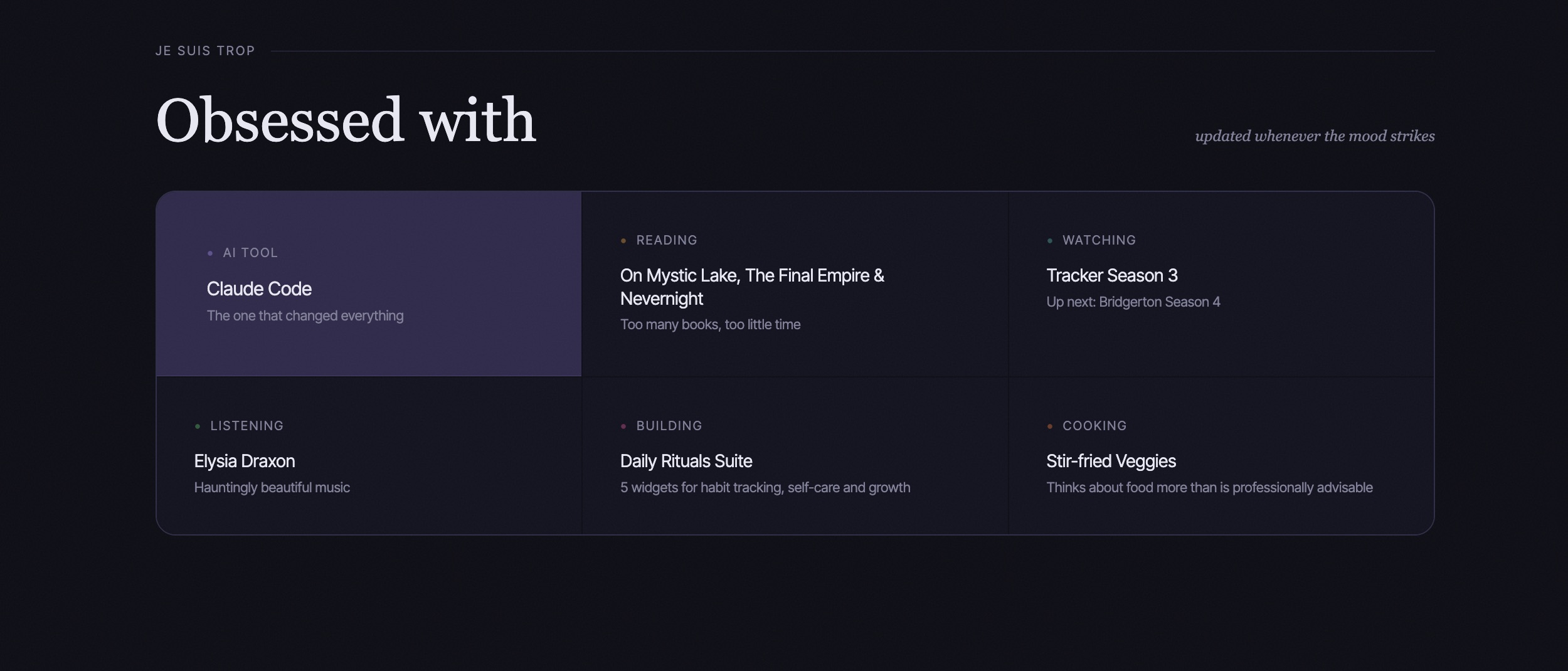Click the 'Obsessed with' heading

point(346,120)
